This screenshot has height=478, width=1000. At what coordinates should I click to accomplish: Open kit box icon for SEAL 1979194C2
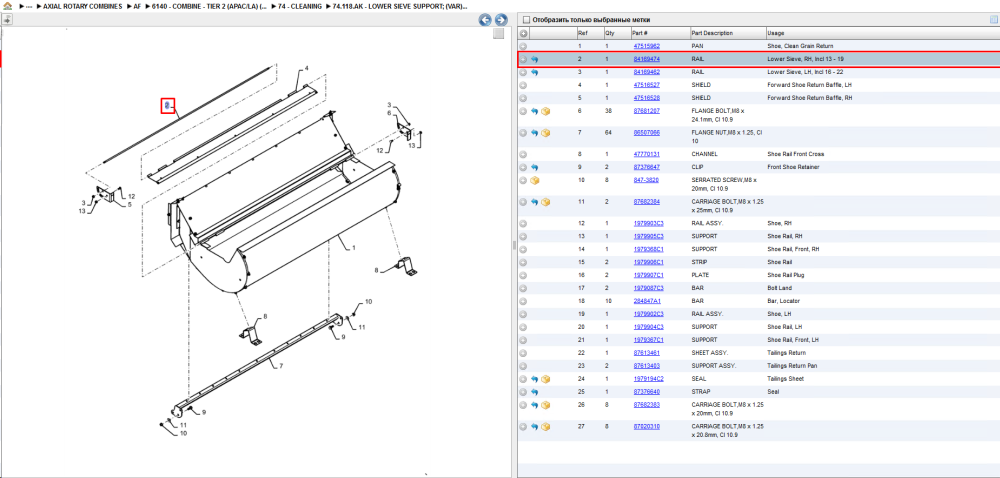point(545,379)
